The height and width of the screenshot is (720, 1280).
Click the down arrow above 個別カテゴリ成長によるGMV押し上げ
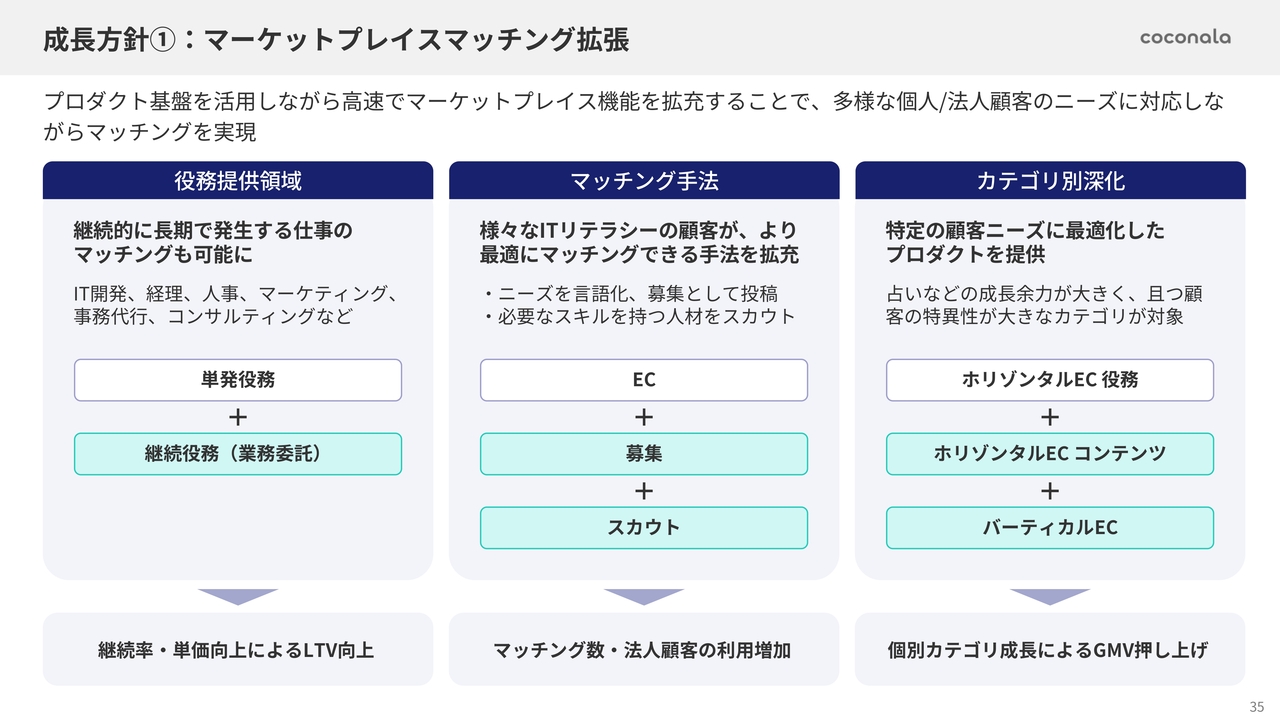coord(1050,596)
